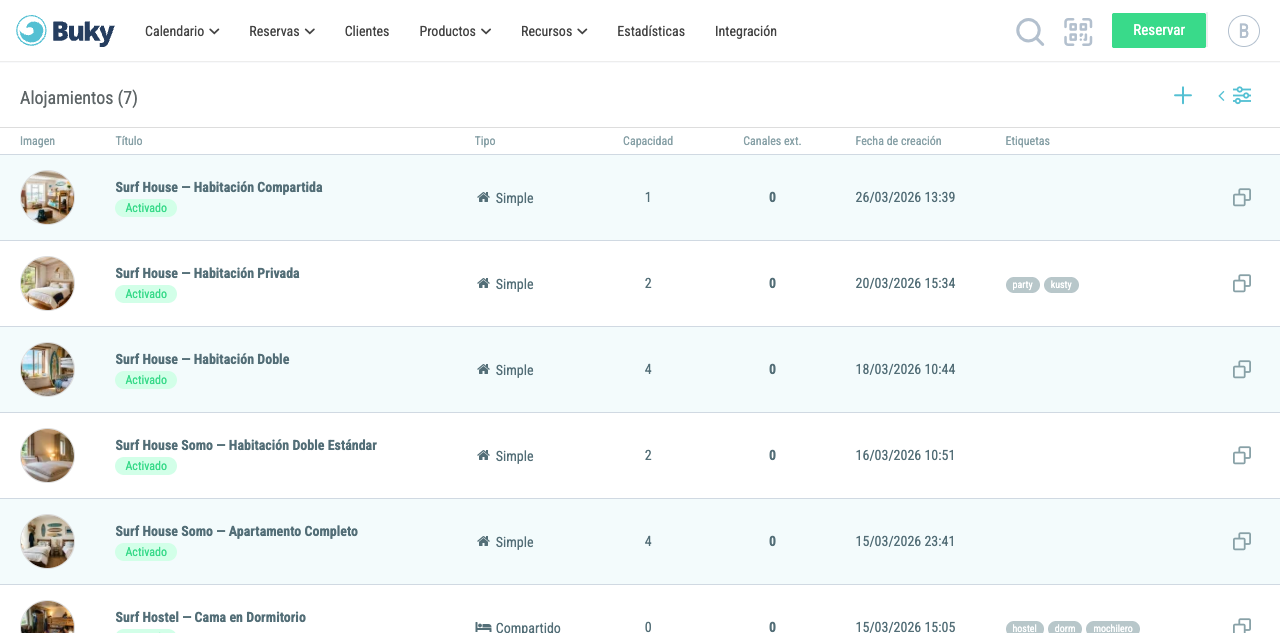Open the user avatar B menu
The width and height of the screenshot is (1280, 633).
pyautogui.click(x=1243, y=31)
